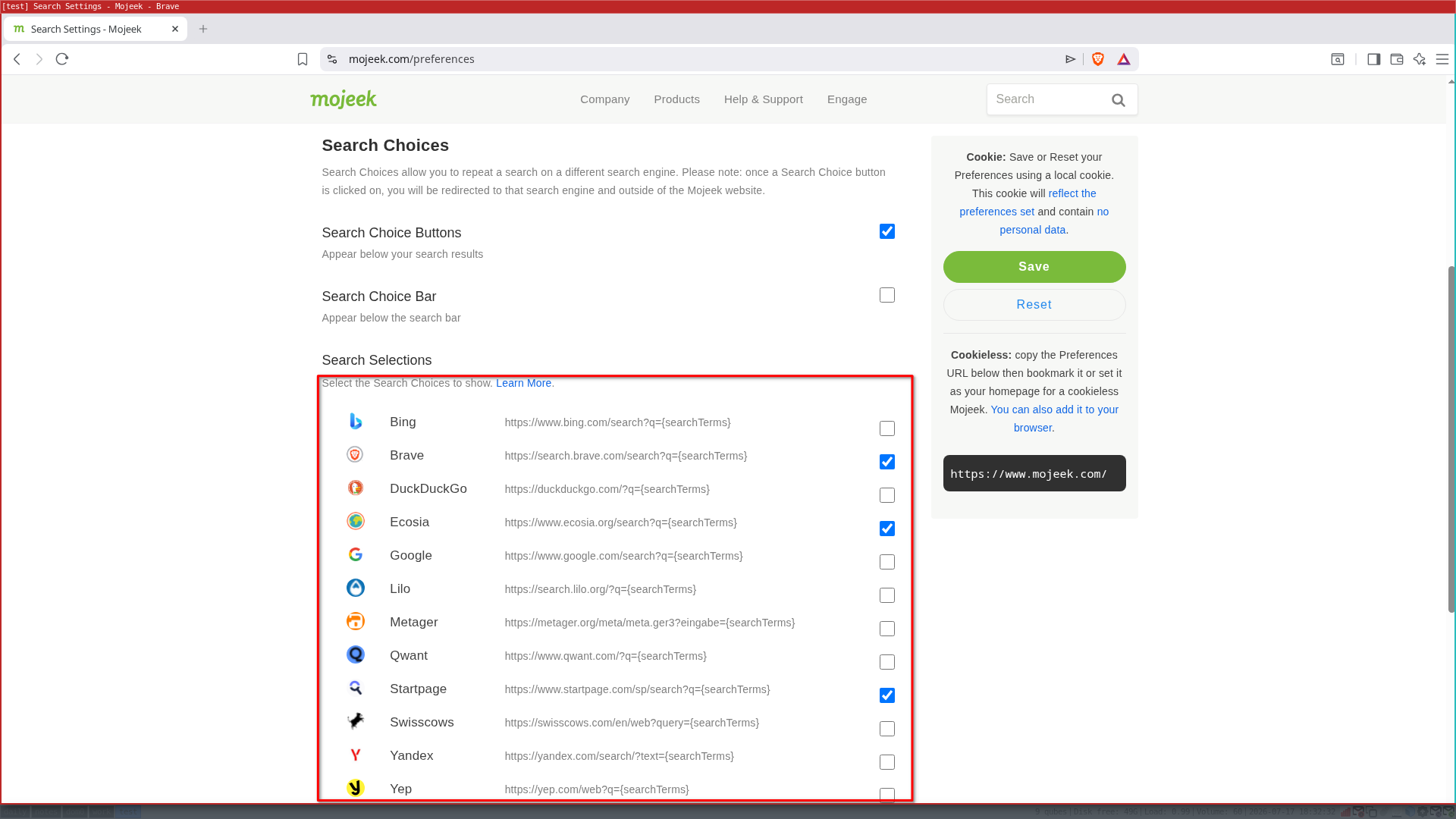Open Brave Shields lion icon
This screenshot has width=1456, height=819.
point(1098,59)
